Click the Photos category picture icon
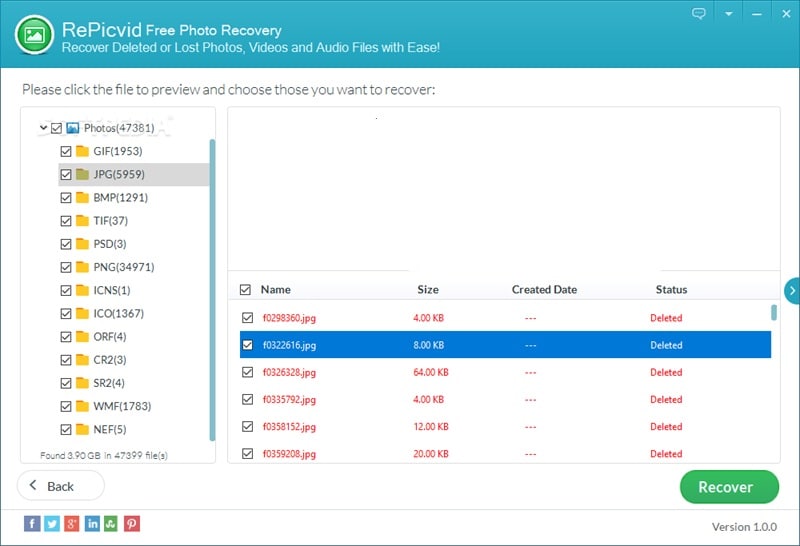 [x=72, y=128]
